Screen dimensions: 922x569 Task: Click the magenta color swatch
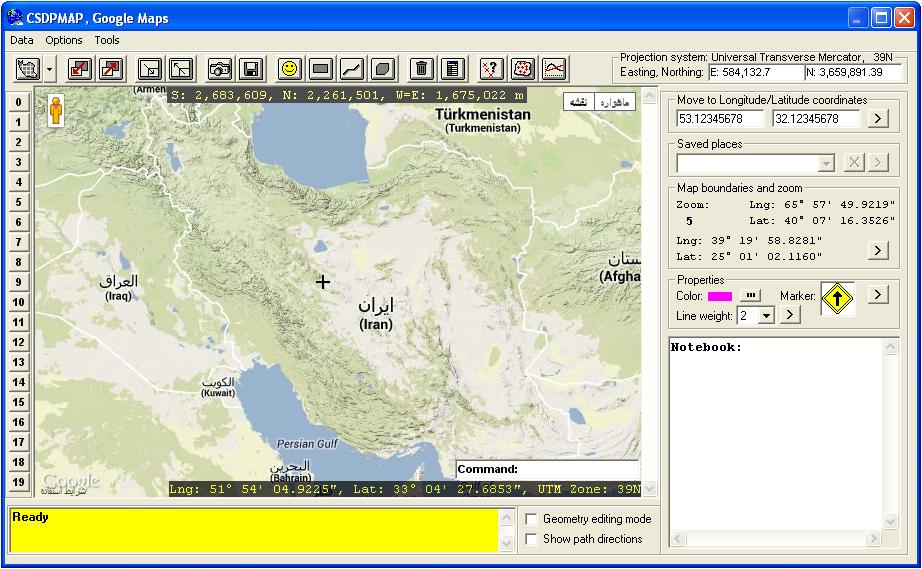click(x=720, y=296)
